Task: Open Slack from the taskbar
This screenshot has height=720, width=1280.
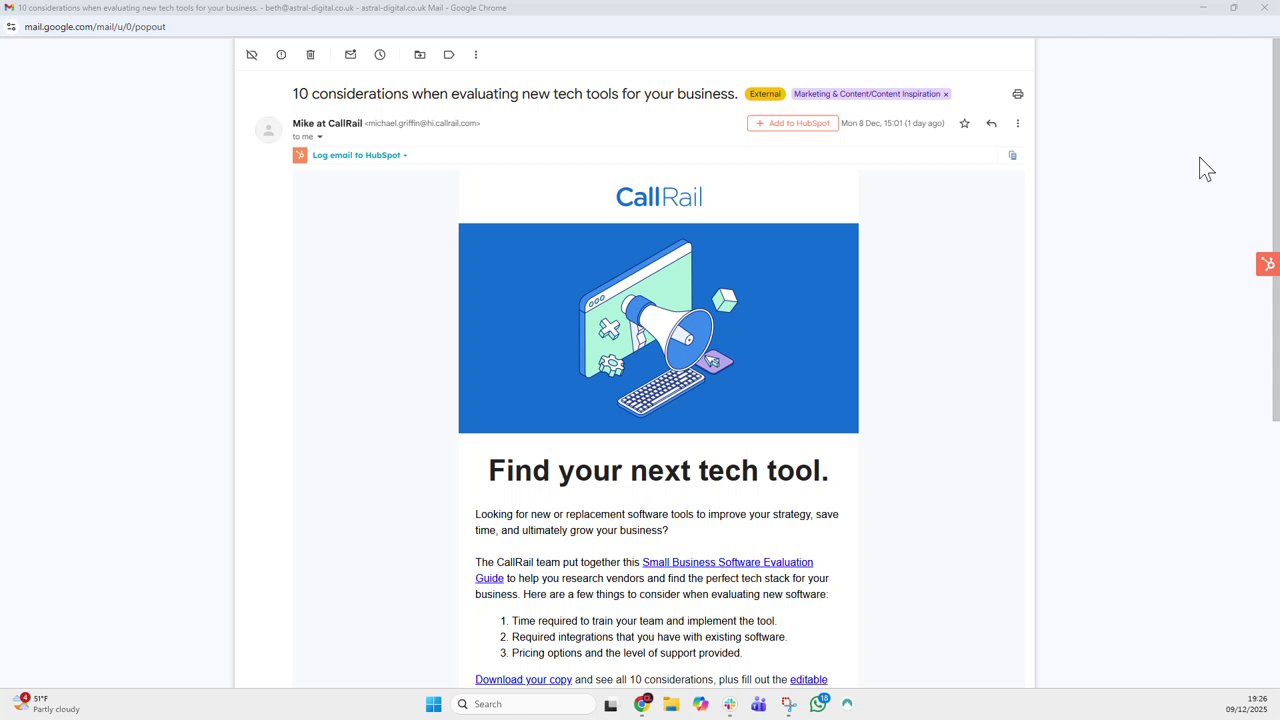Action: (x=730, y=704)
